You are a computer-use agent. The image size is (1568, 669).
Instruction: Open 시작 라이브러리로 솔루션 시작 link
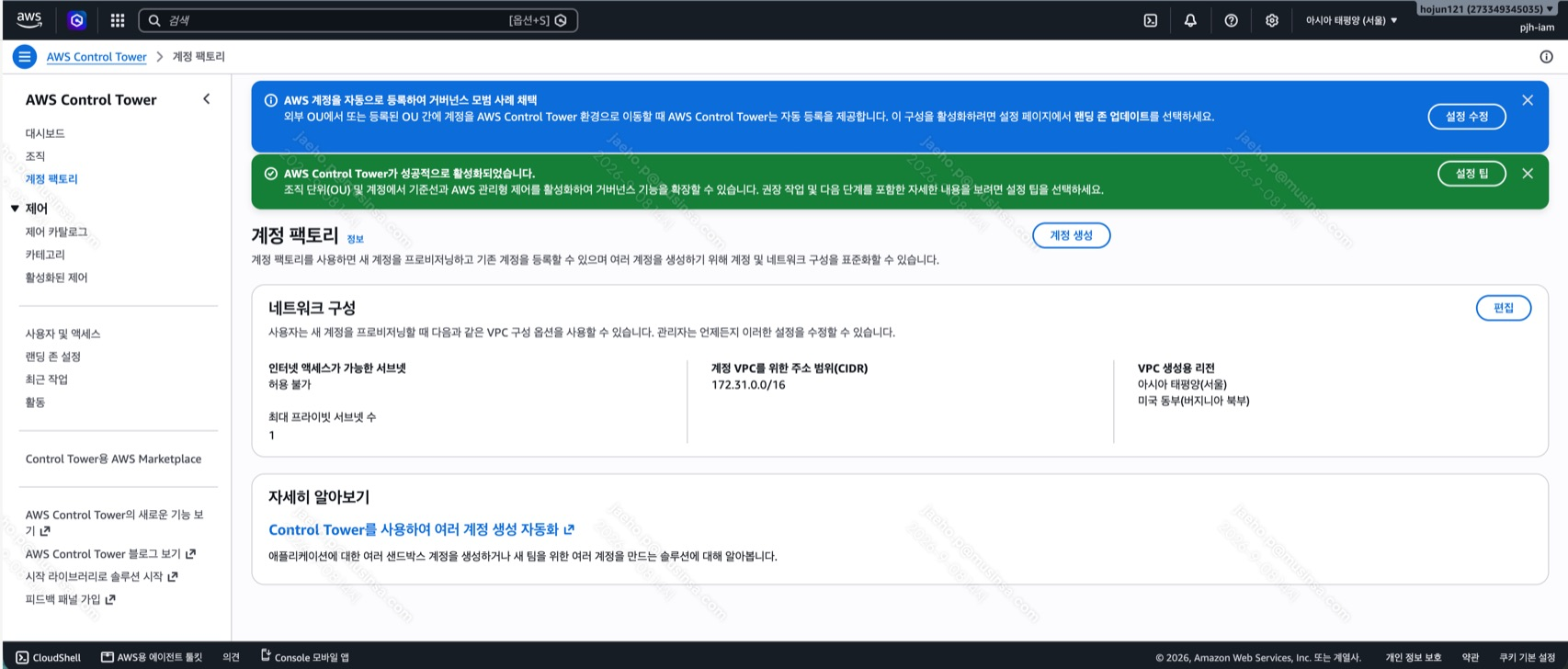[x=101, y=577]
